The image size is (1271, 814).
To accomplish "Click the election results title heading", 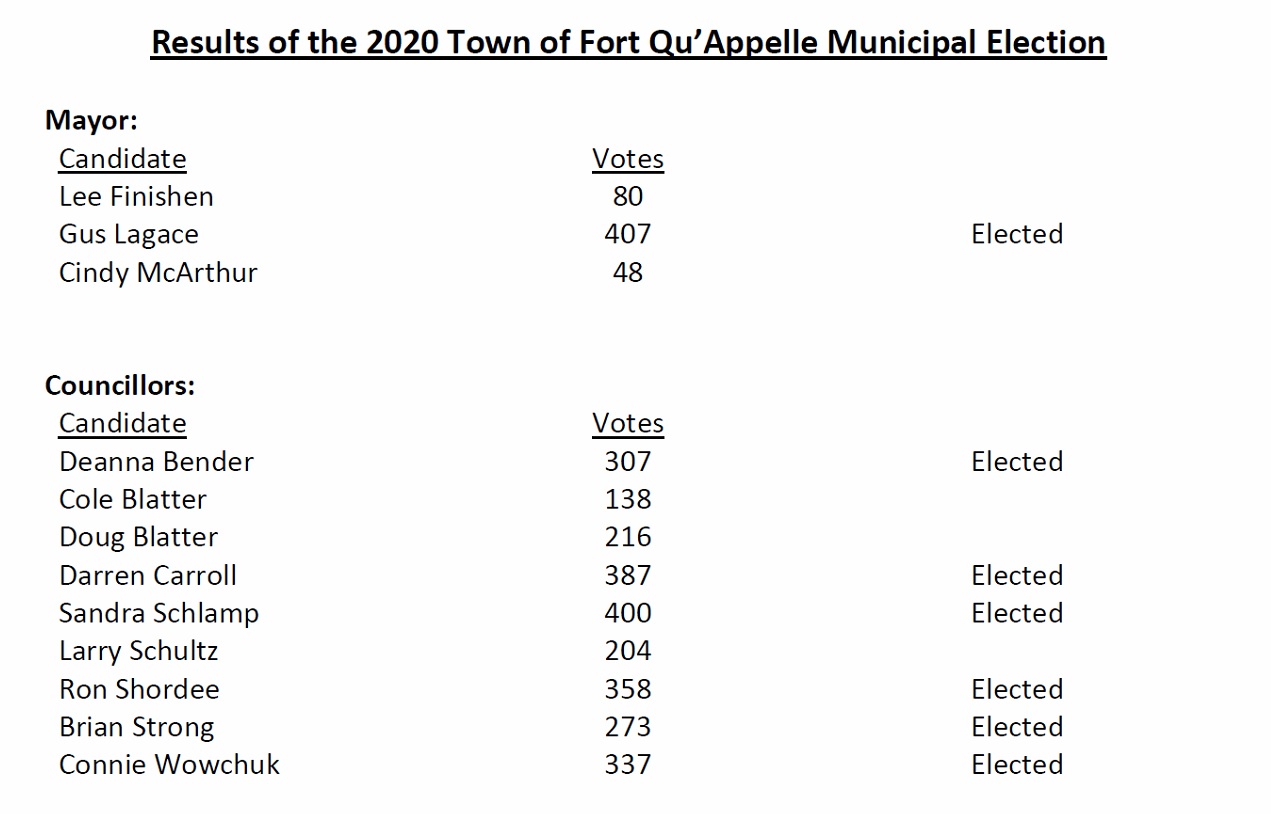I will tap(628, 43).
